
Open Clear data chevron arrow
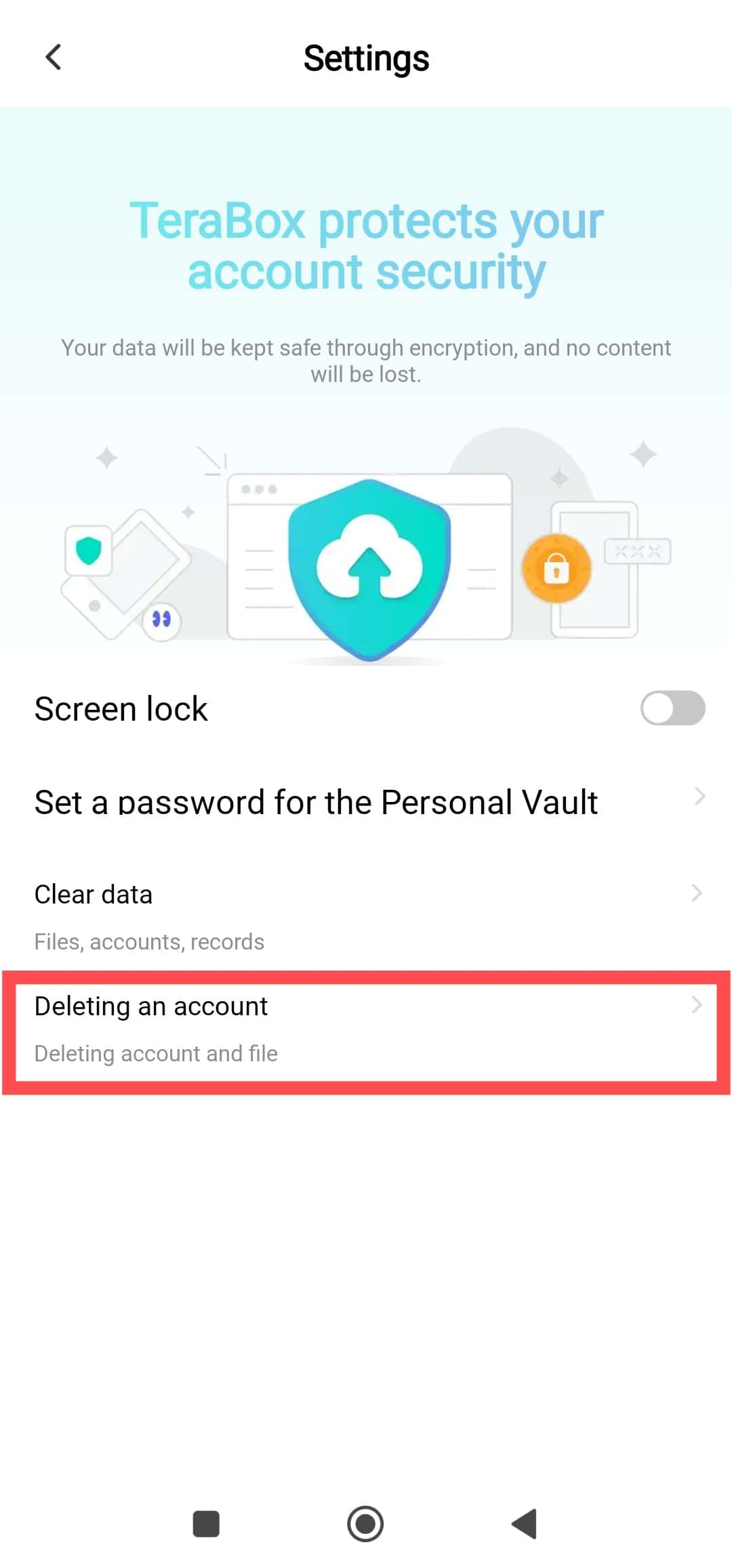pos(697,893)
